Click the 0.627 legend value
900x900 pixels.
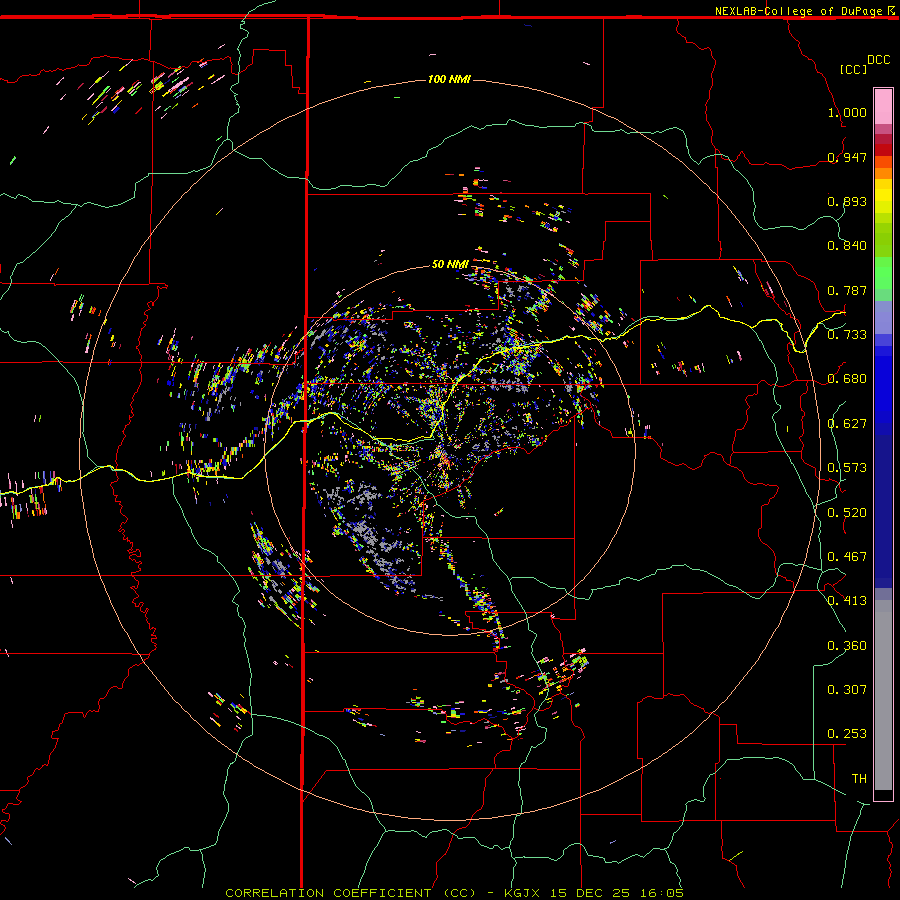[847, 423]
